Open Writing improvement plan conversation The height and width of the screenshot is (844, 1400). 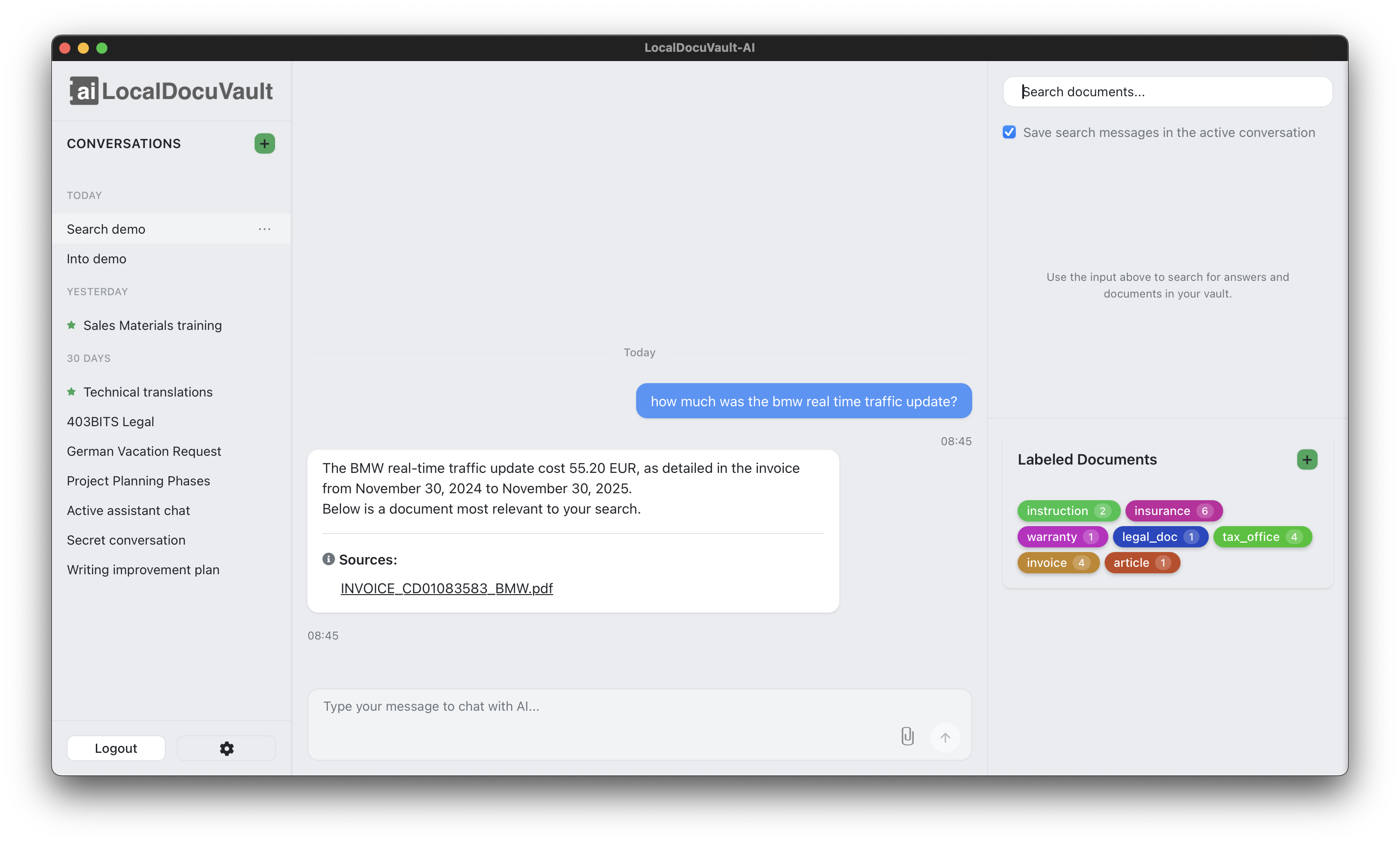coord(171,569)
